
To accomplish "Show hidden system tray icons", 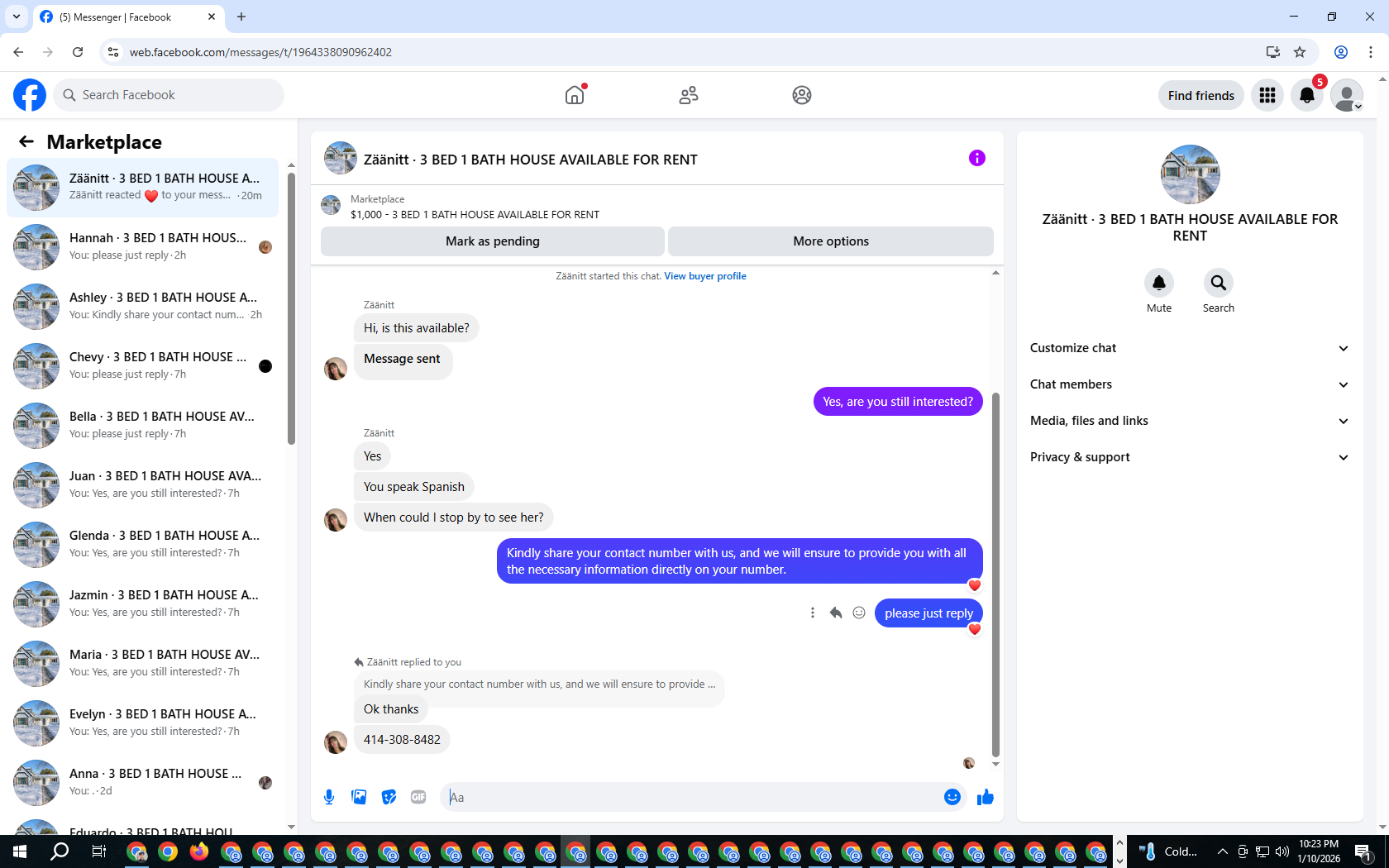I will point(1222,851).
